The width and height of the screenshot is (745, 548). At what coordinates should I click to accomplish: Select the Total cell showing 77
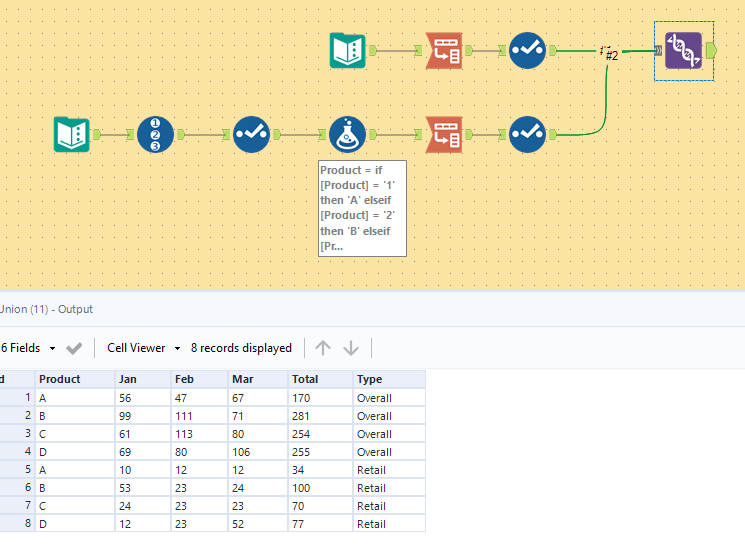321,524
